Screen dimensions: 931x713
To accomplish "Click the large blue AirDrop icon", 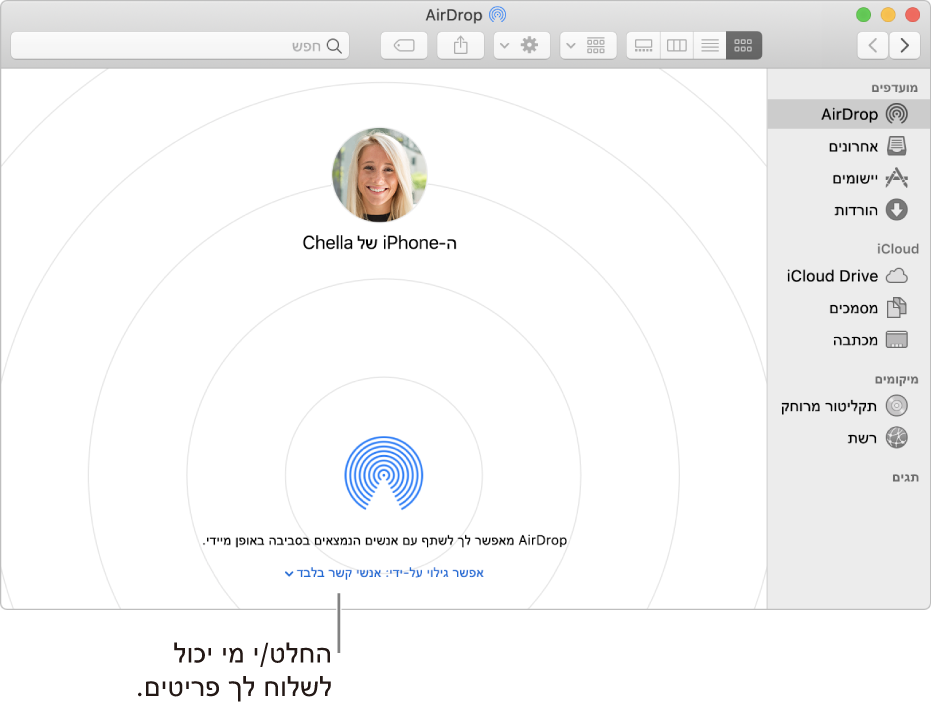I will [x=384, y=473].
